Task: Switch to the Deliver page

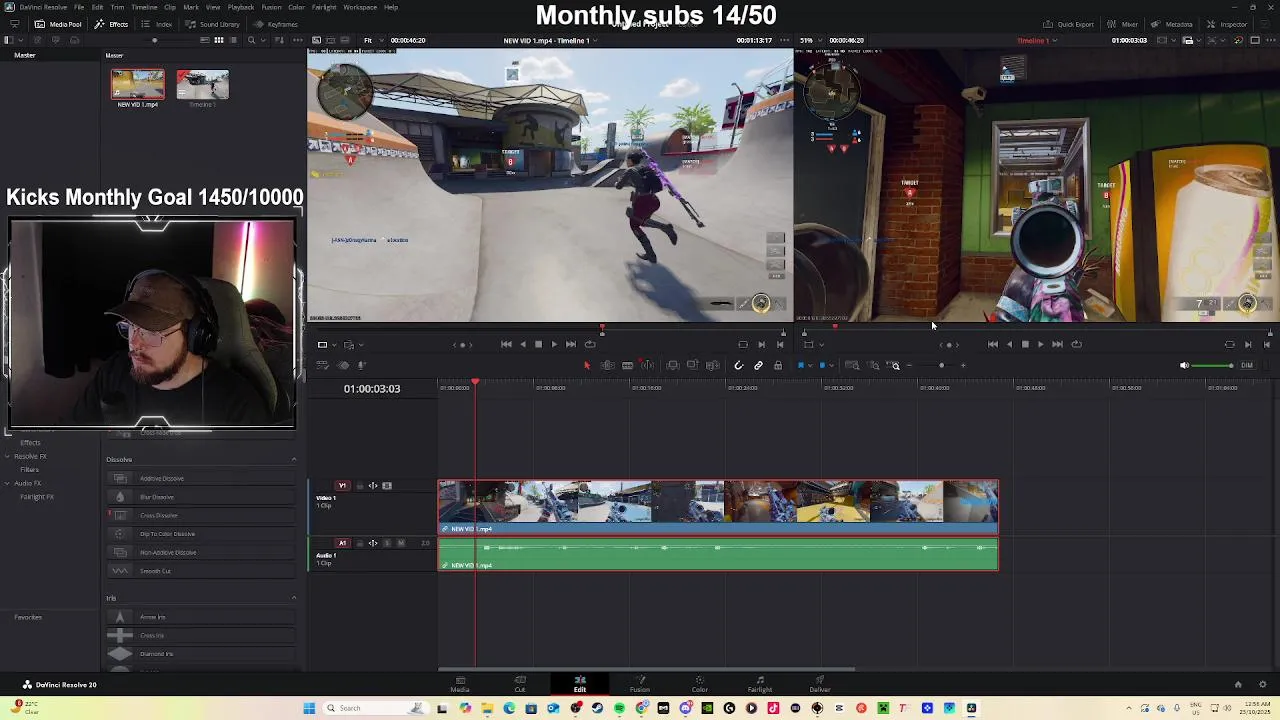Action: tap(820, 684)
